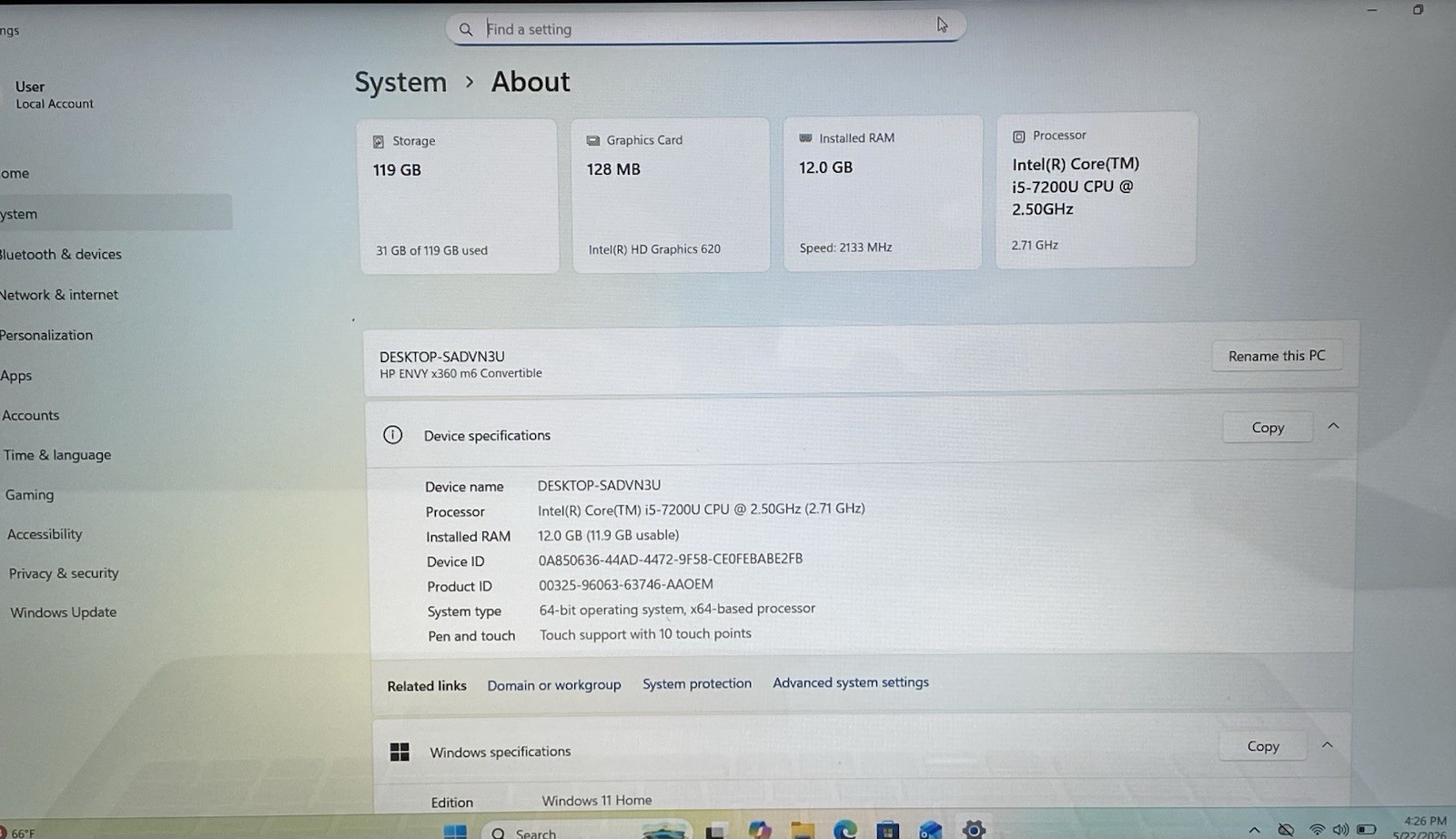Launch Microsoft Edge from the taskbar
The width and height of the screenshot is (1456, 839).
click(845, 830)
